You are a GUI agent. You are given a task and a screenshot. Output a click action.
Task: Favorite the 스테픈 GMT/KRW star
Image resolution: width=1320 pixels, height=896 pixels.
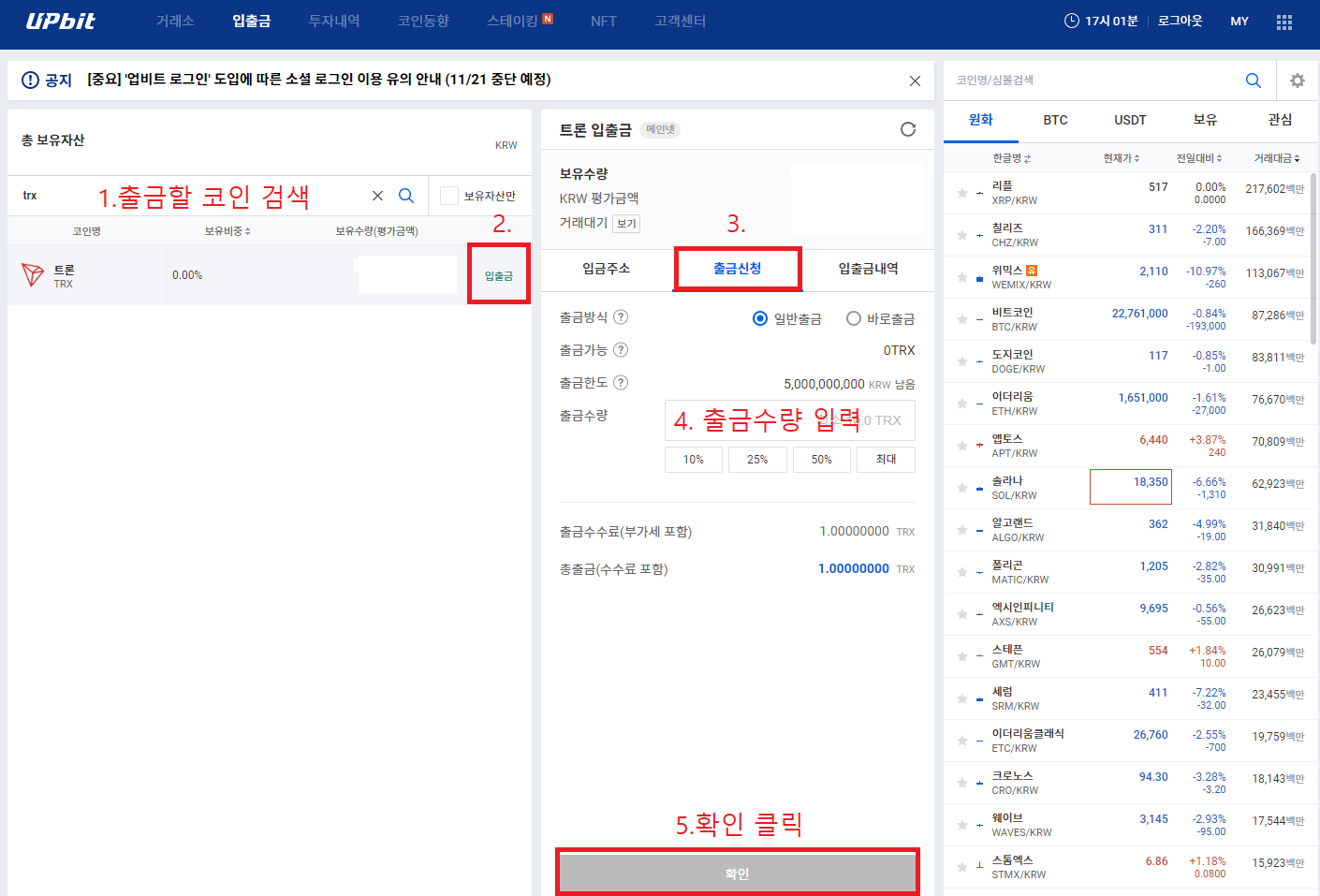coord(962,656)
